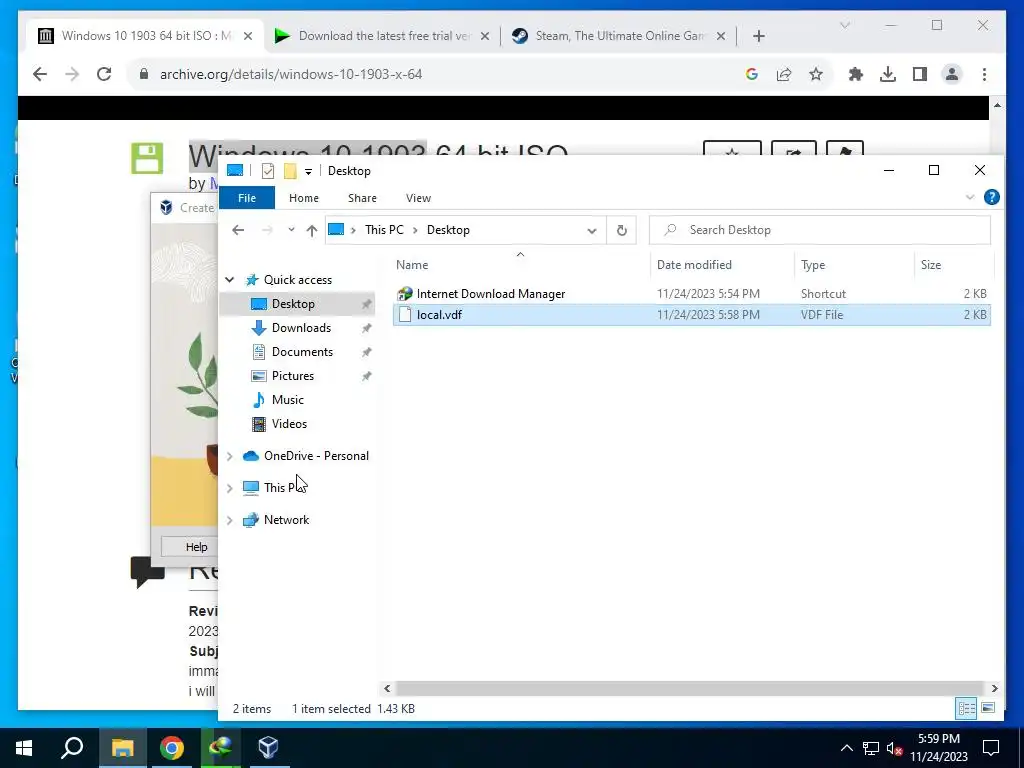This screenshot has width=1024, height=768.
Task: Click Properties icon in Explorer quick access toolbar
Action: coord(268,171)
